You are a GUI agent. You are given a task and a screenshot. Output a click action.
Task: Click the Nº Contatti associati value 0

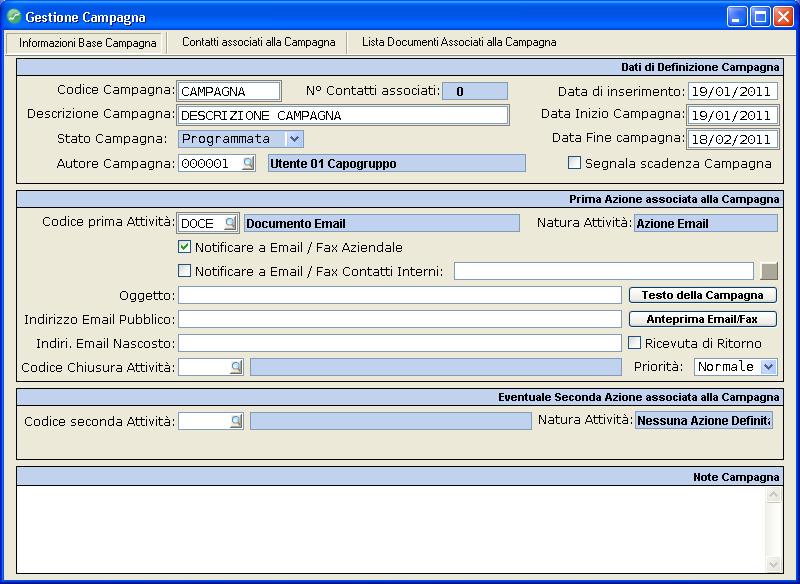pos(474,91)
